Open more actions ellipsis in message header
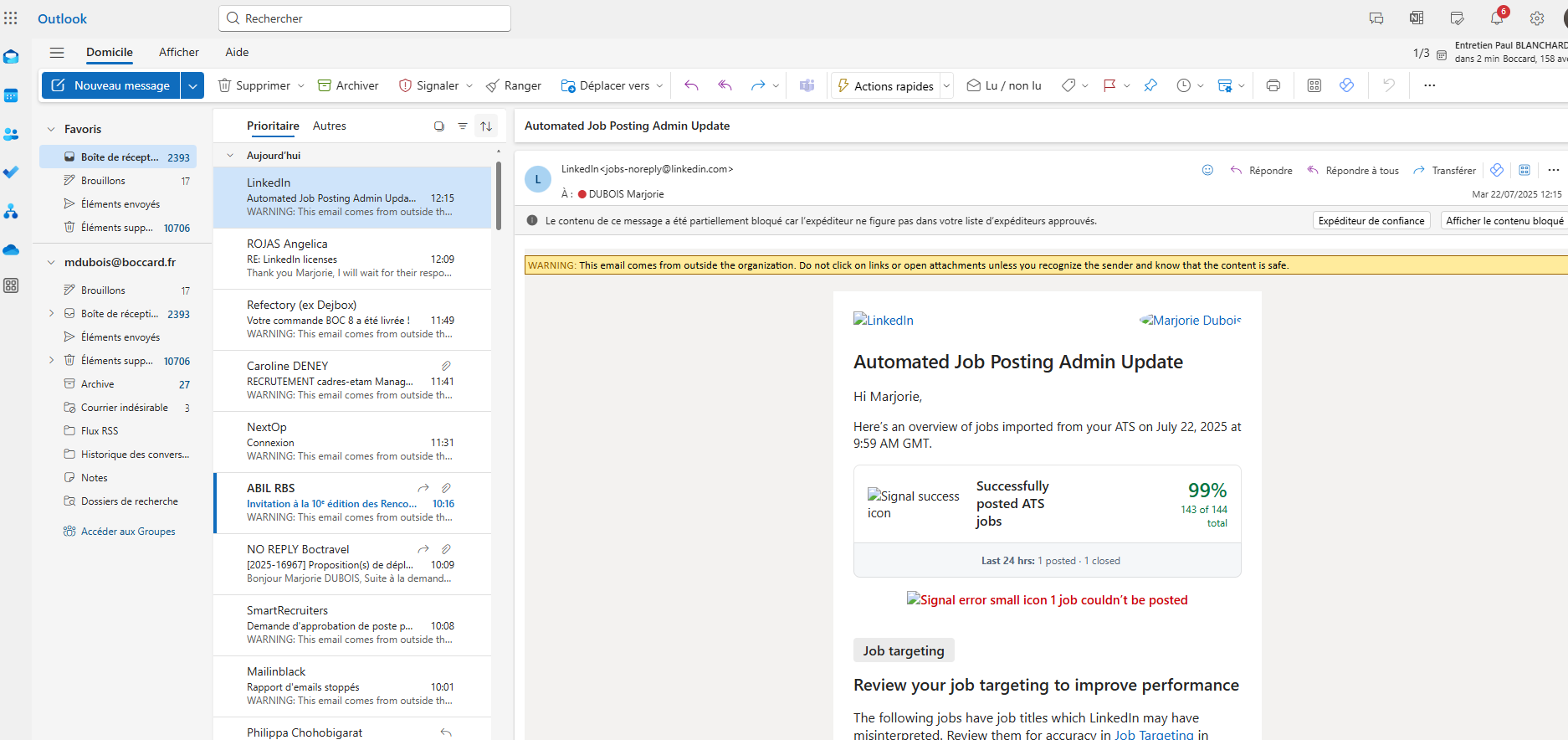Screen dimensions: 1568x740 [1554, 170]
